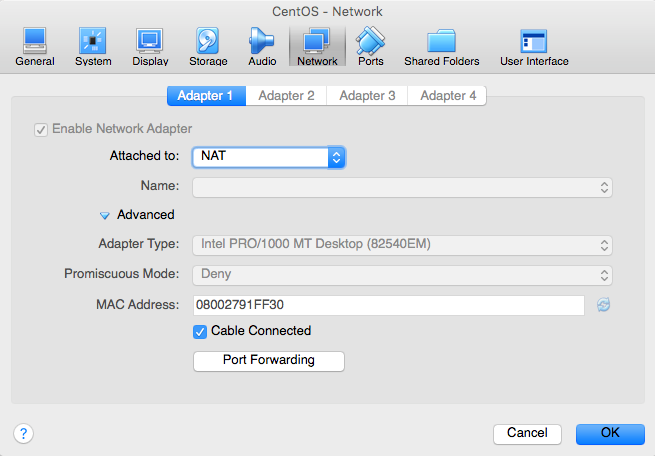Open the System settings section
655x456 pixels.
(93, 47)
